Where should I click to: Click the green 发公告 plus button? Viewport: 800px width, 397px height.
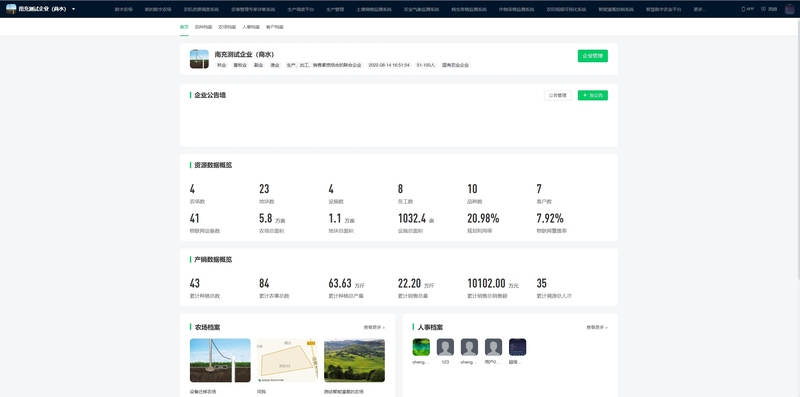(x=592, y=95)
